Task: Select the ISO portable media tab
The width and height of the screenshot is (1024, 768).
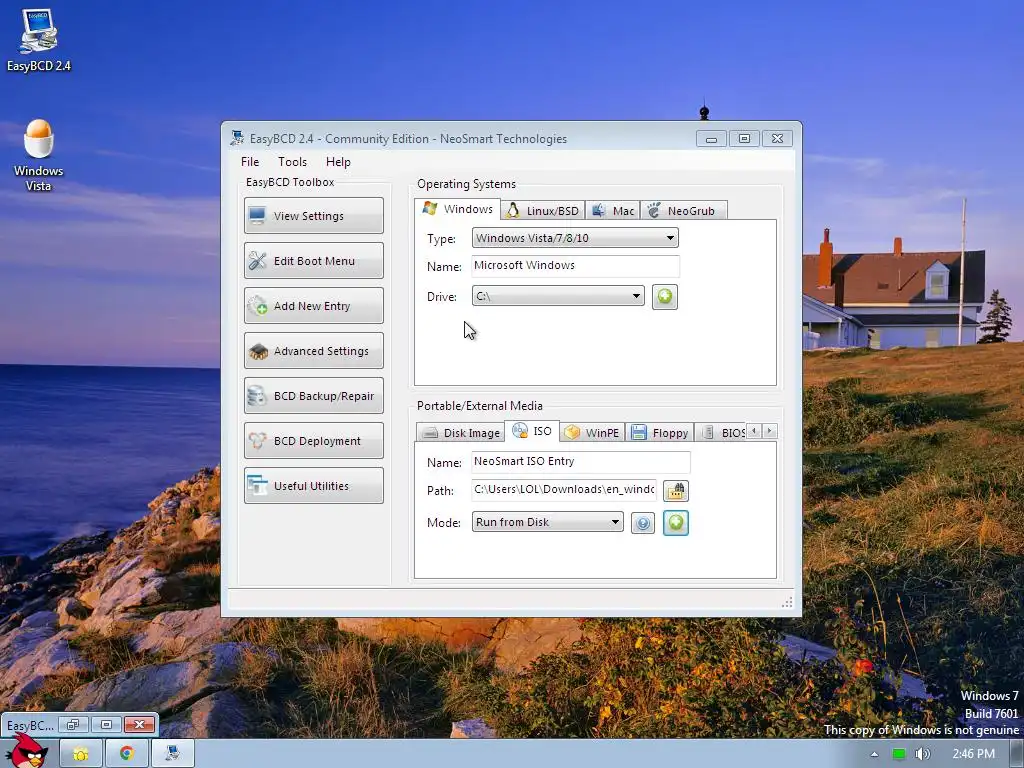Action: point(532,431)
